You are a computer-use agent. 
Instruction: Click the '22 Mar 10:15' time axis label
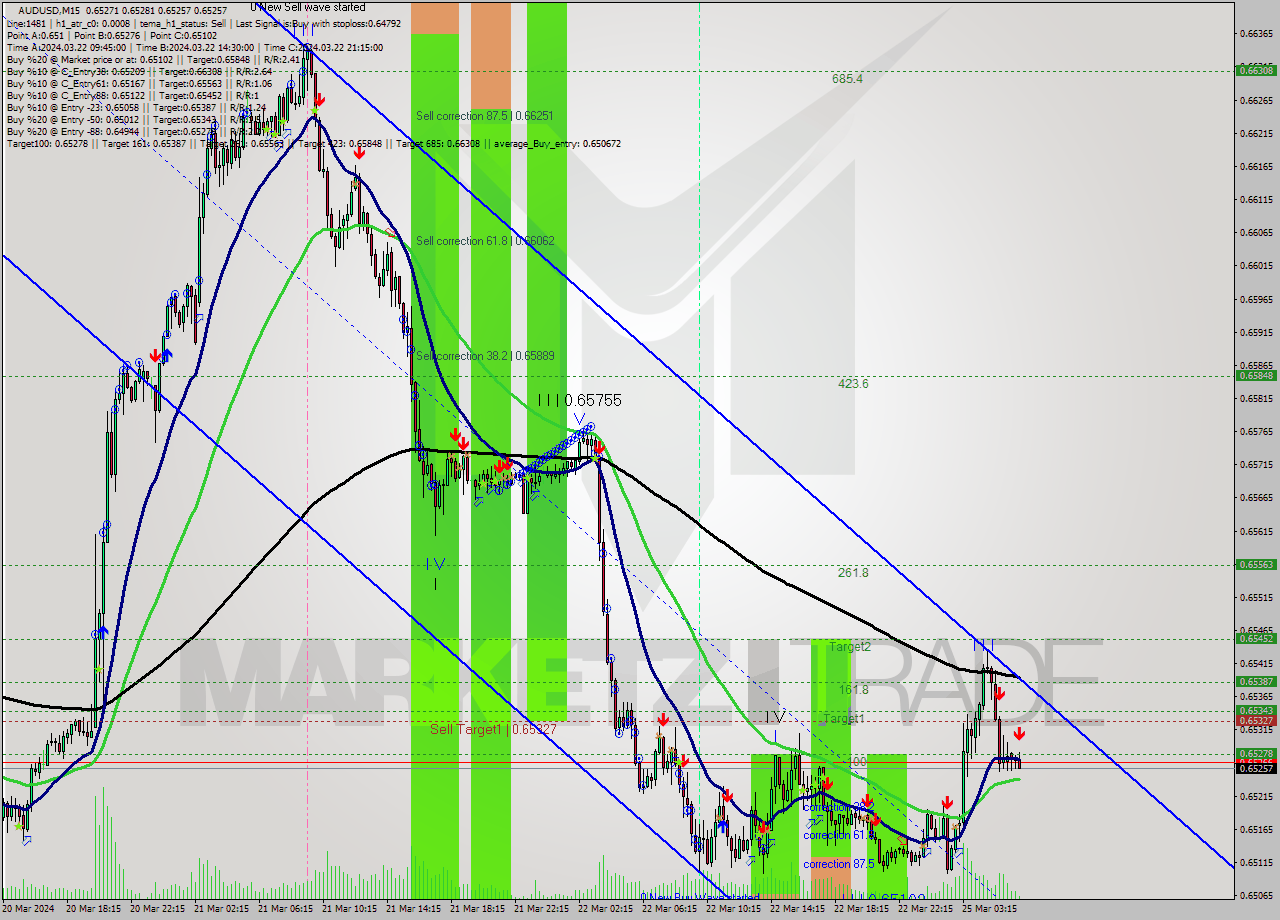point(735,909)
